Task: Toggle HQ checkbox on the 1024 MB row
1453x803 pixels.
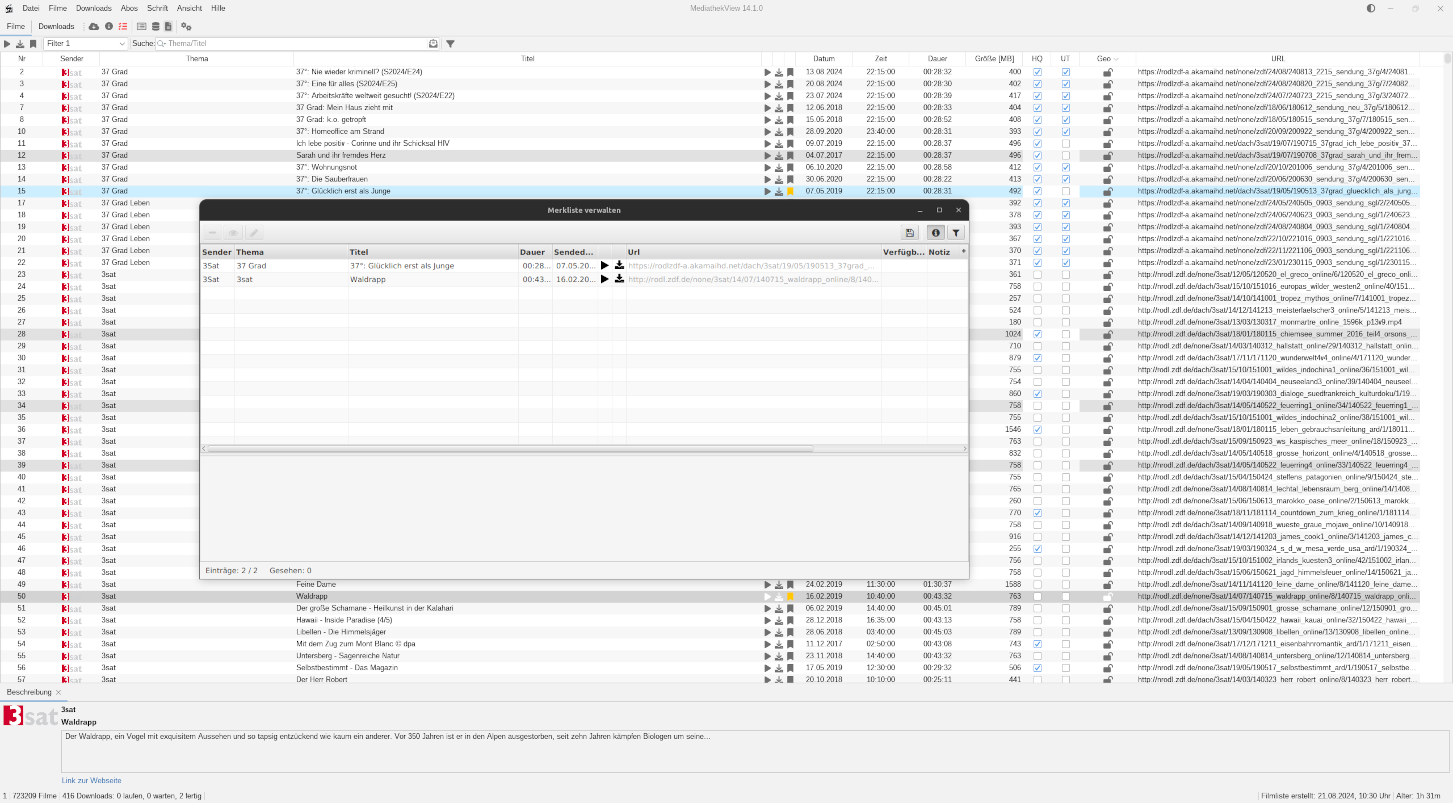Action: point(1037,334)
